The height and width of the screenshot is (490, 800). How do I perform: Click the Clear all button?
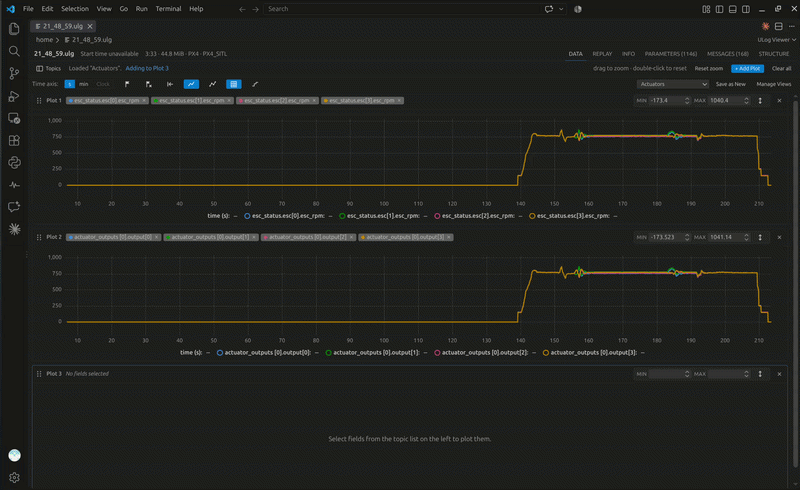(781, 68)
